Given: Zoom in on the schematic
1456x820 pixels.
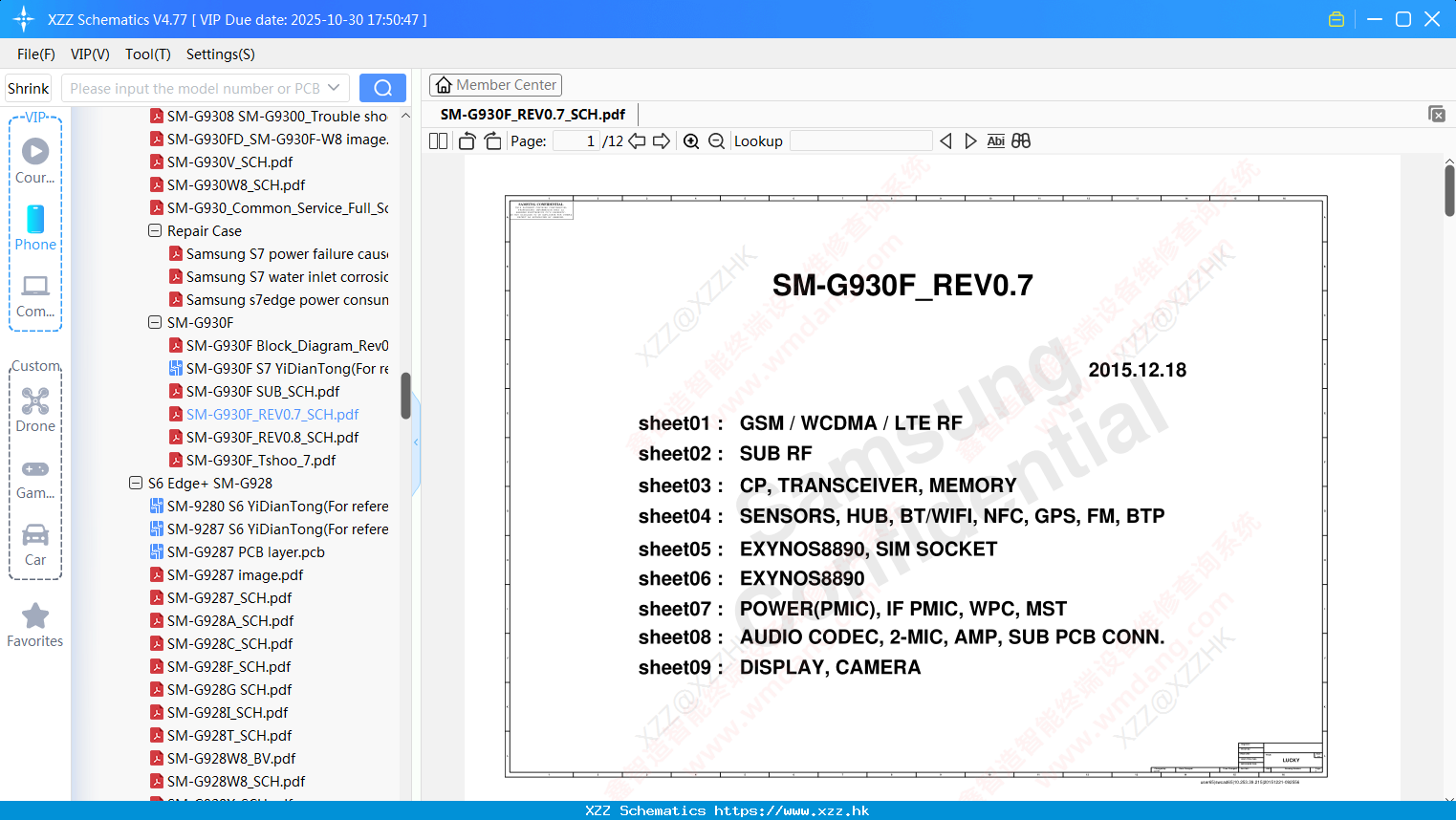Looking at the screenshot, I should pos(691,140).
